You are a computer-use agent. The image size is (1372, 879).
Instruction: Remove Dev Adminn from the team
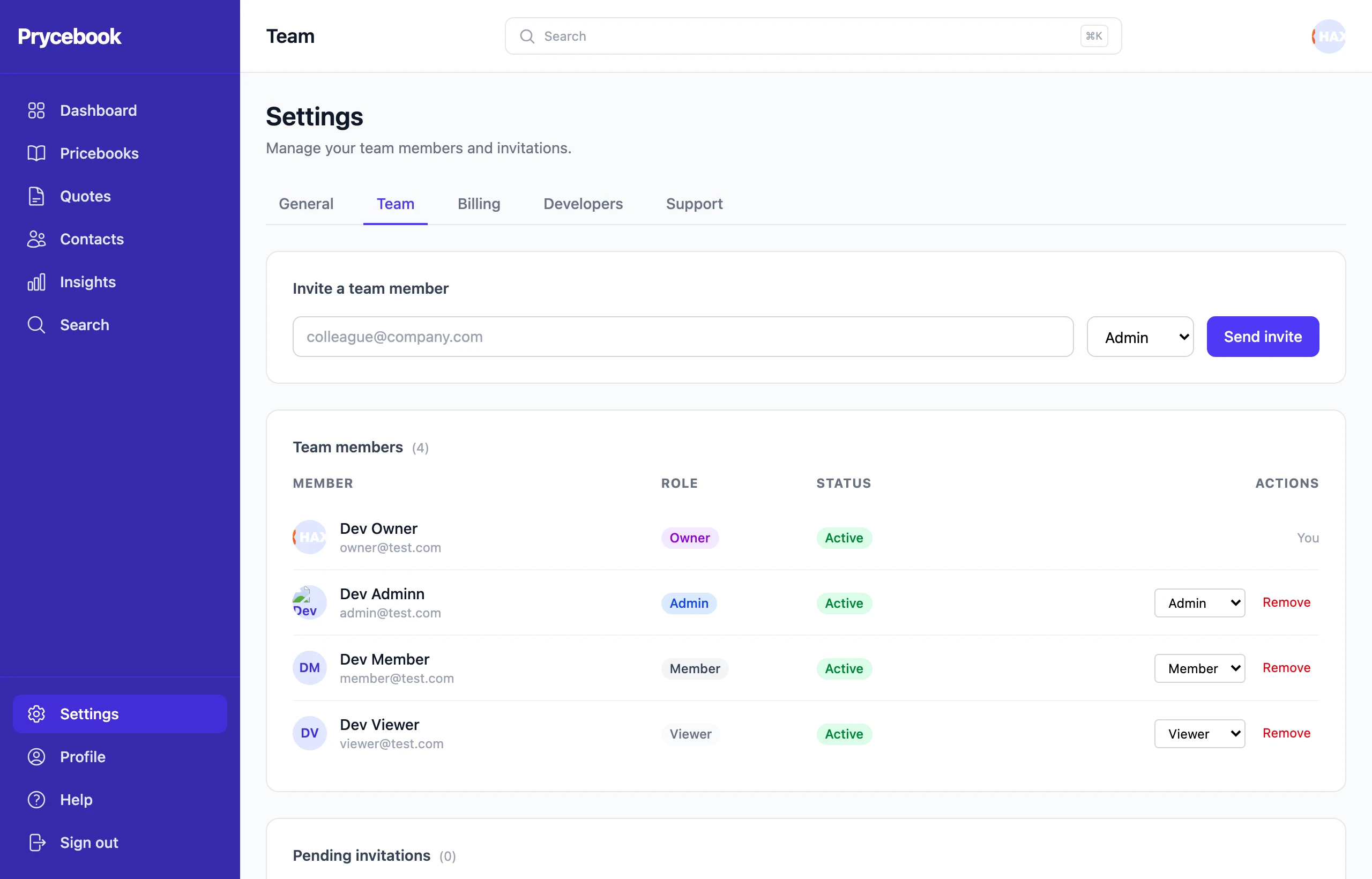click(x=1286, y=602)
